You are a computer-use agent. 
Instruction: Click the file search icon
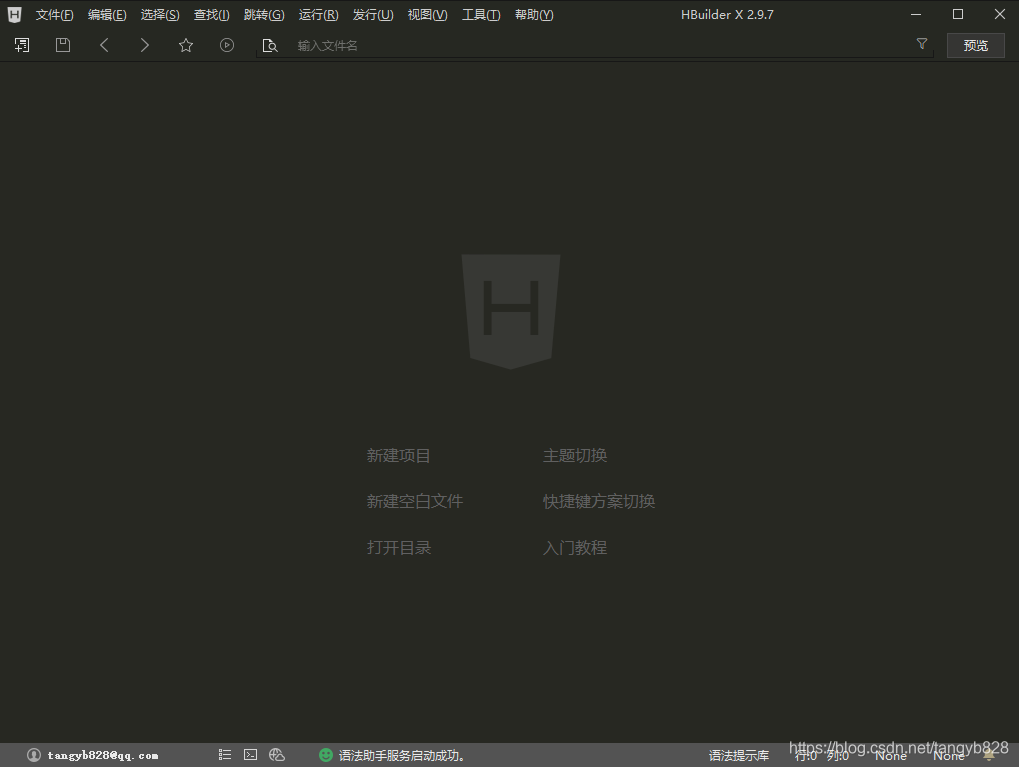point(270,46)
